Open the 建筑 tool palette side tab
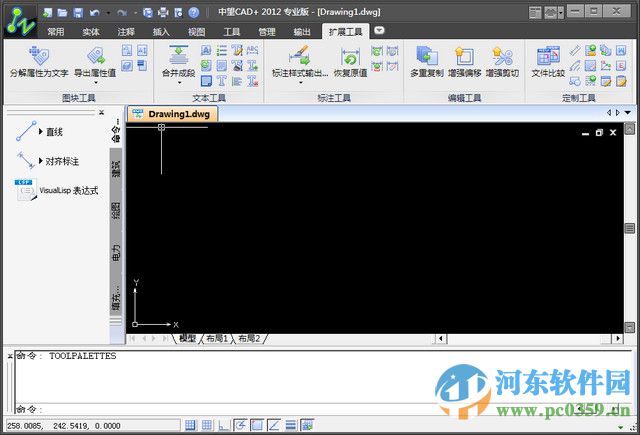Image resolution: width=640 pixels, height=435 pixels. click(116, 168)
